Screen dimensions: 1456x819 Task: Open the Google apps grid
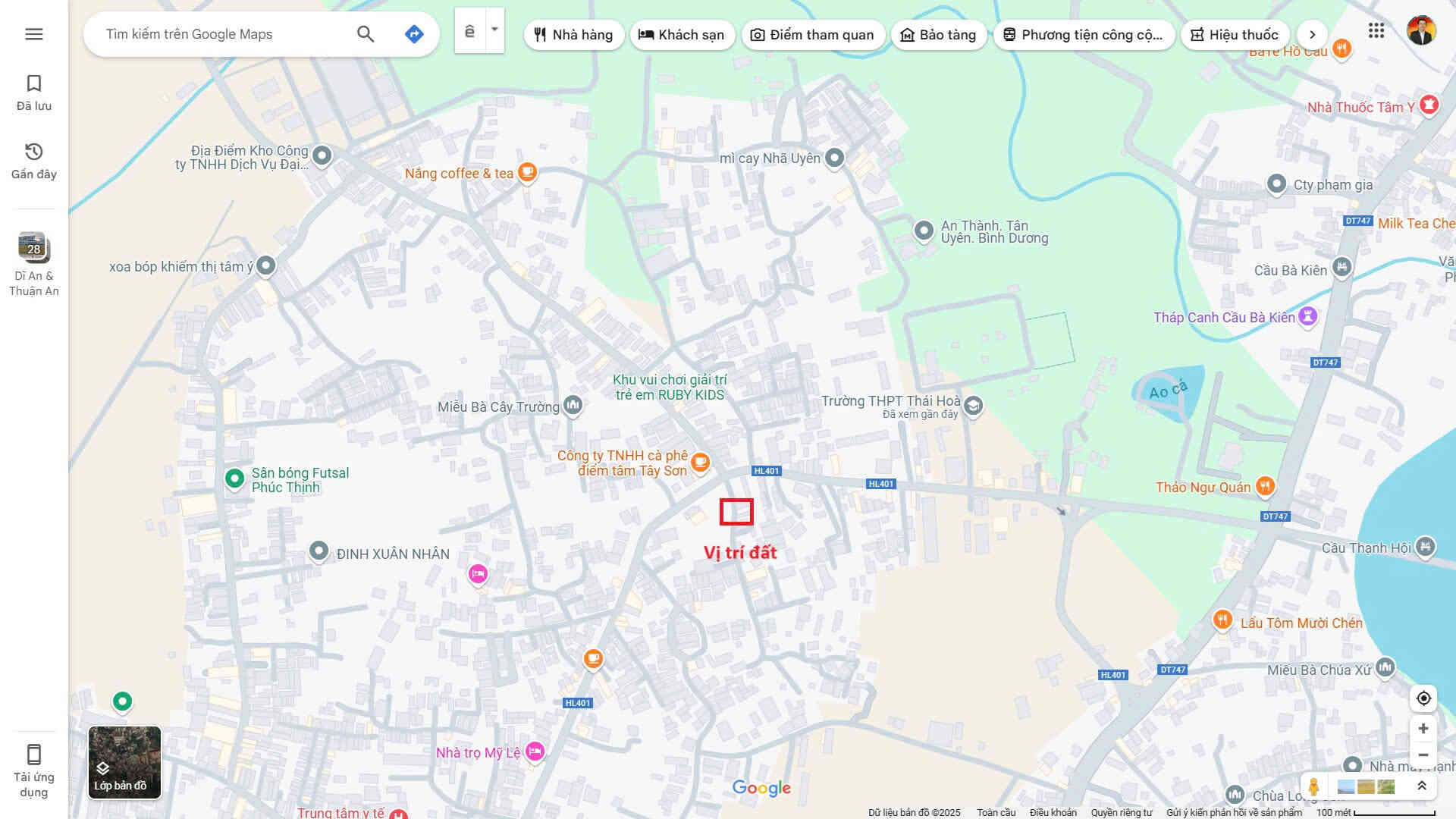pyautogui.click(x=1376, y=31)
